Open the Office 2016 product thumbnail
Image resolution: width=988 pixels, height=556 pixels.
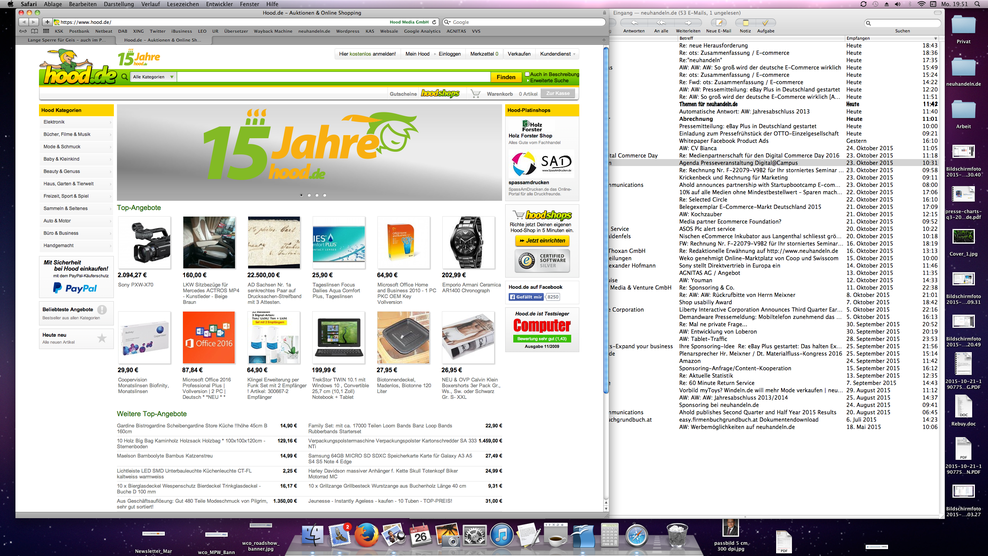pos(209,338)
